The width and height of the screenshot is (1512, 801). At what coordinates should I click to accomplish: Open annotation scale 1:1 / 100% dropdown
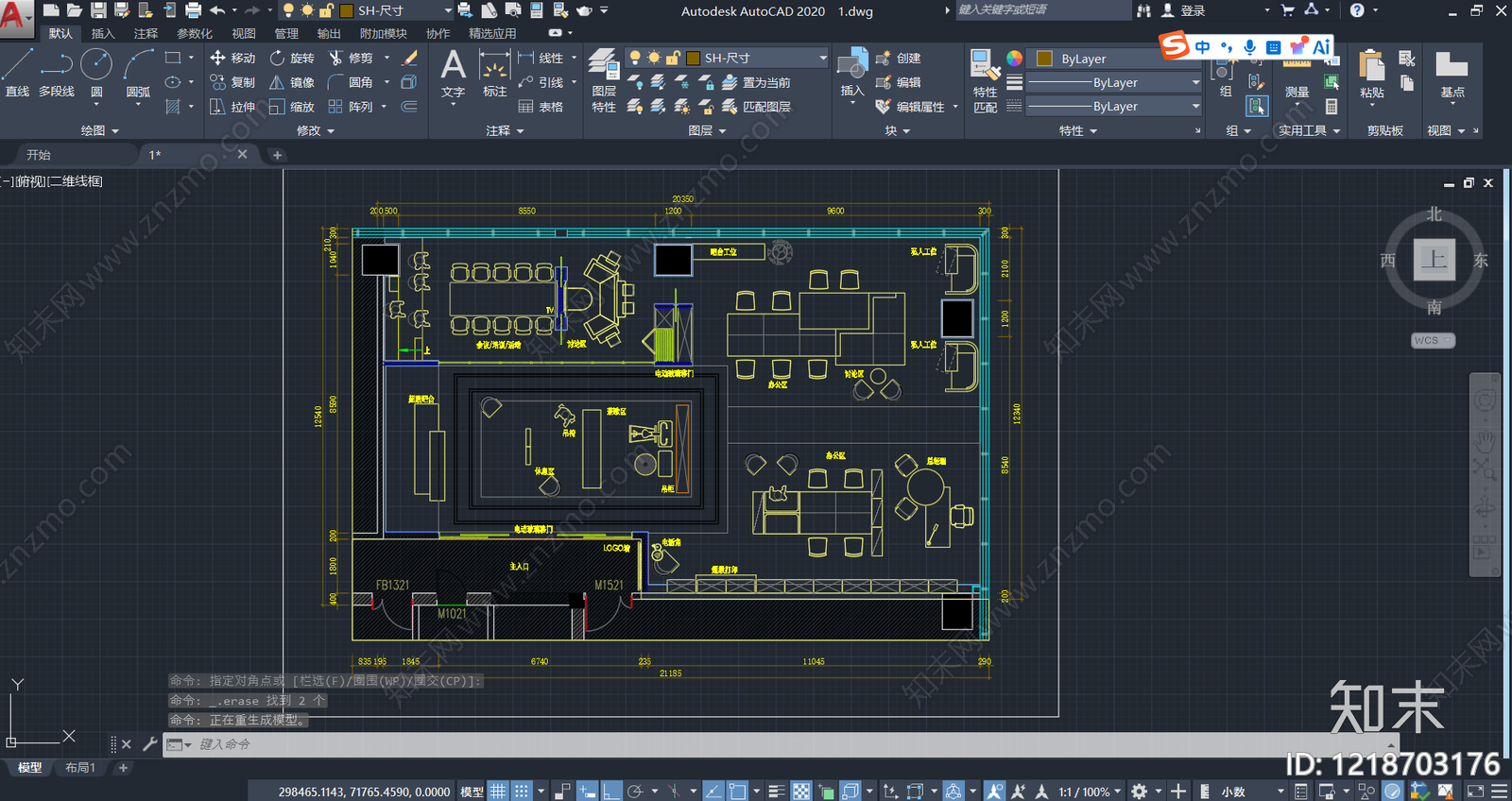1090,792
